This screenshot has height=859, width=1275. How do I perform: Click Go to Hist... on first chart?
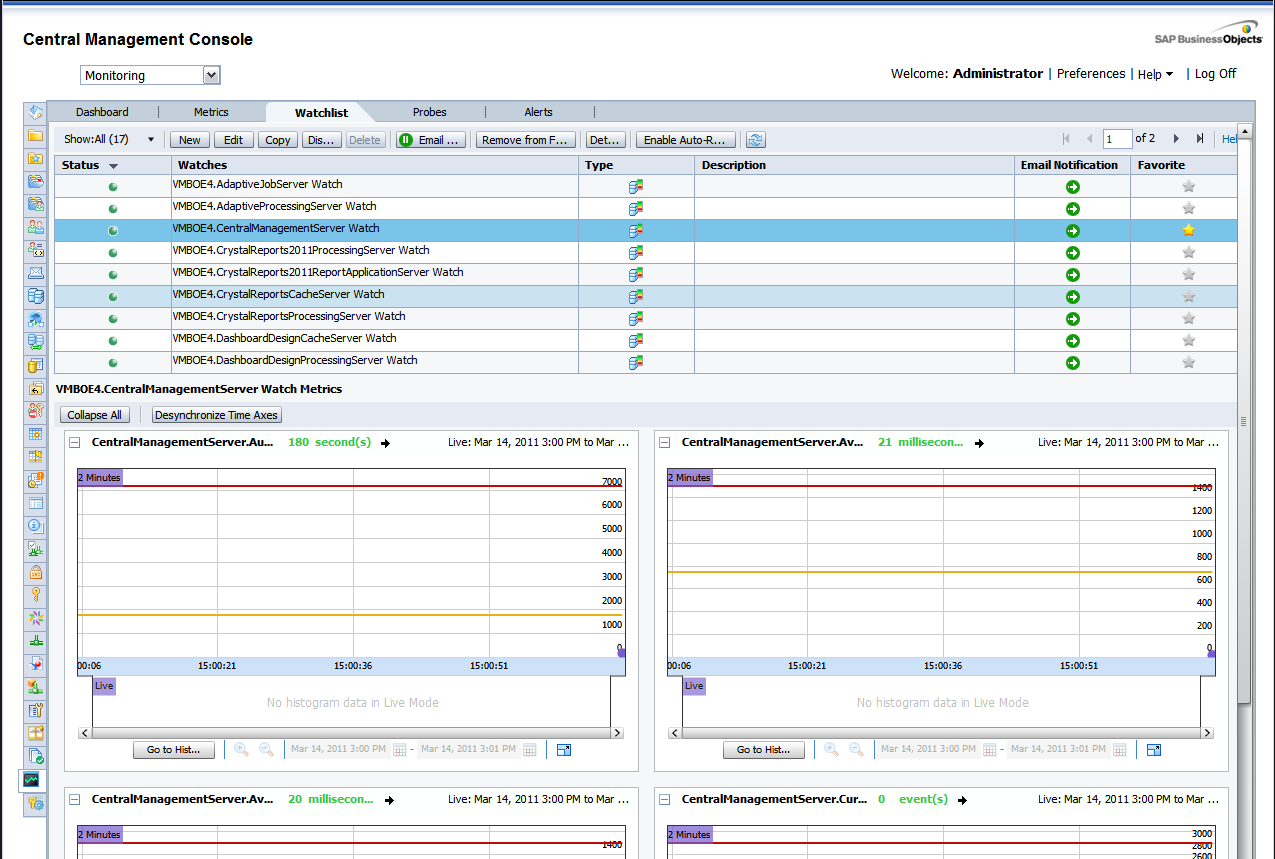174,749
